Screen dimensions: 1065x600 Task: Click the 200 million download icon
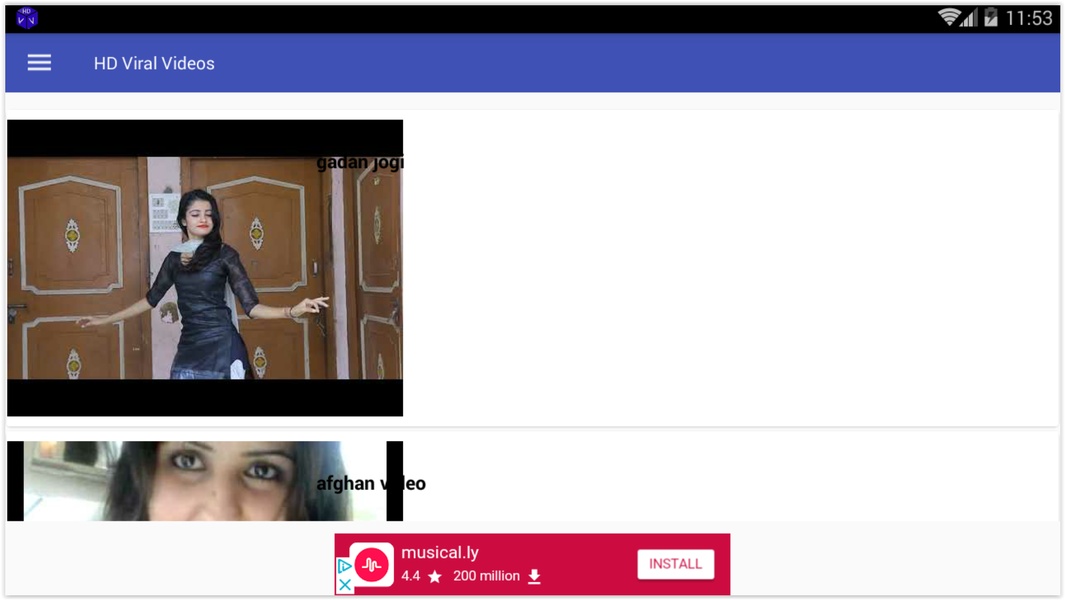click(x=535, y=576)
